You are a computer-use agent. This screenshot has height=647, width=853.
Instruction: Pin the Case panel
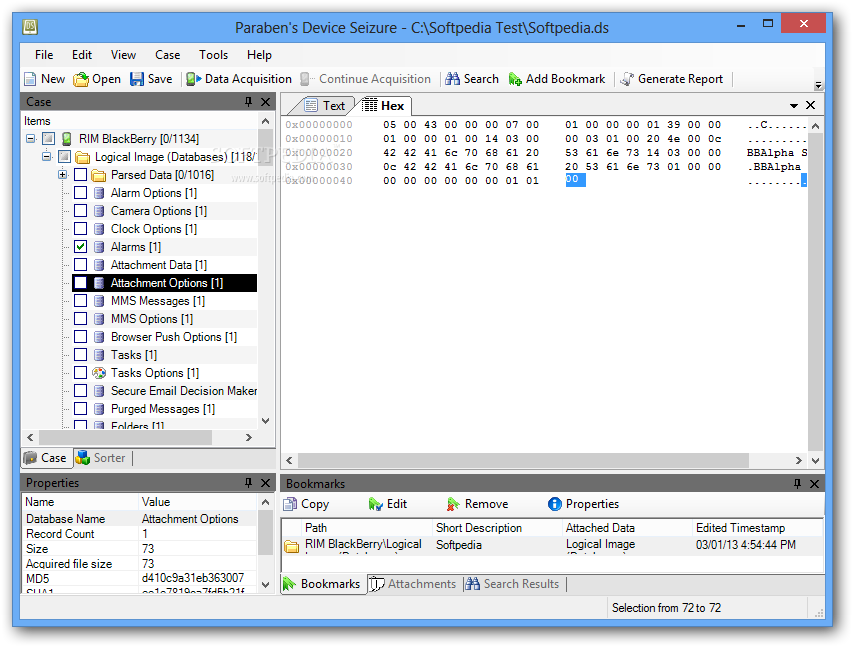tap(249, 102)
